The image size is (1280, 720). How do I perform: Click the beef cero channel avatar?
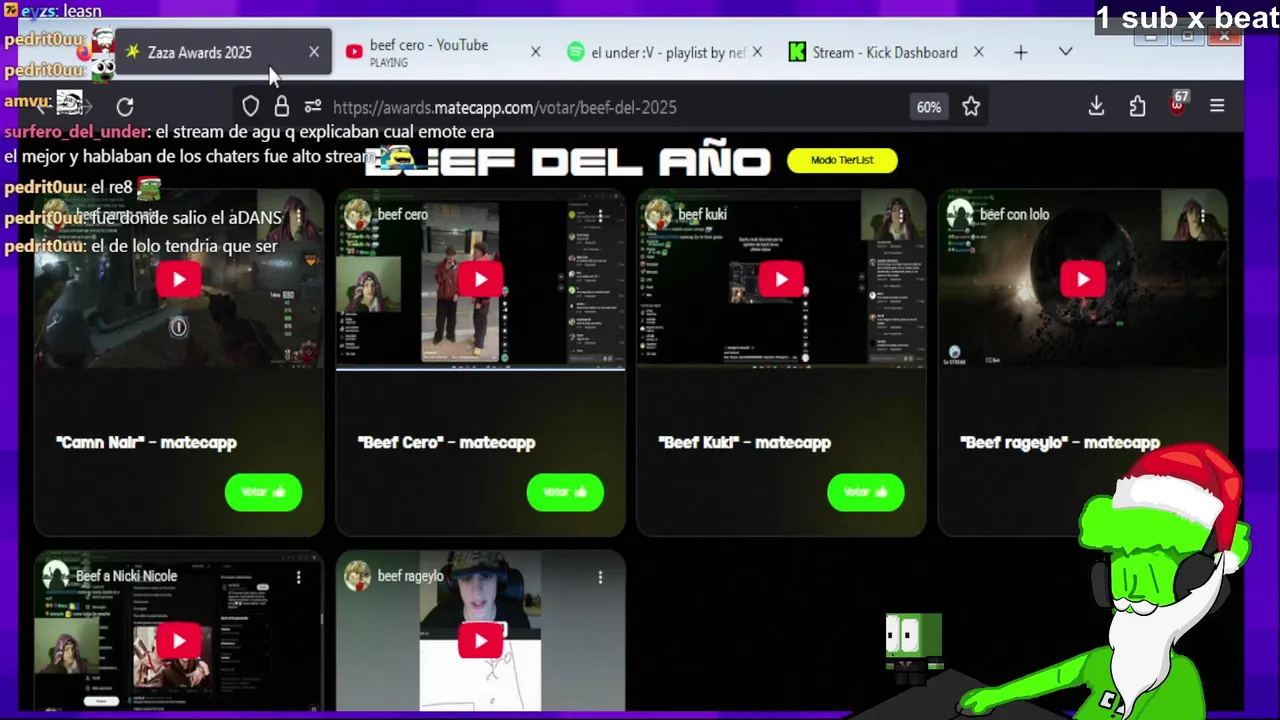(357, 214)
